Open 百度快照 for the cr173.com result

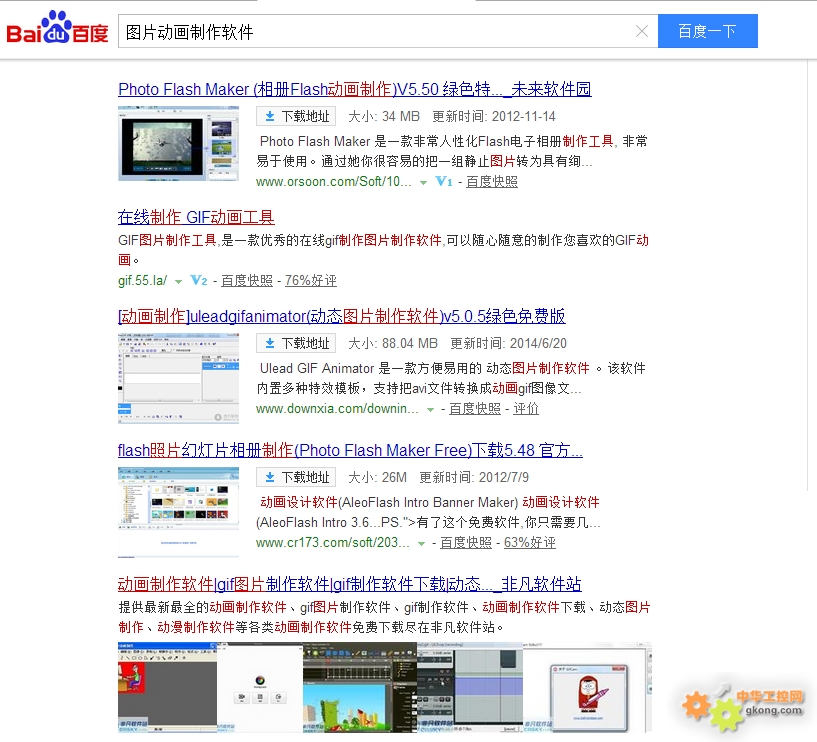(466, 542)
